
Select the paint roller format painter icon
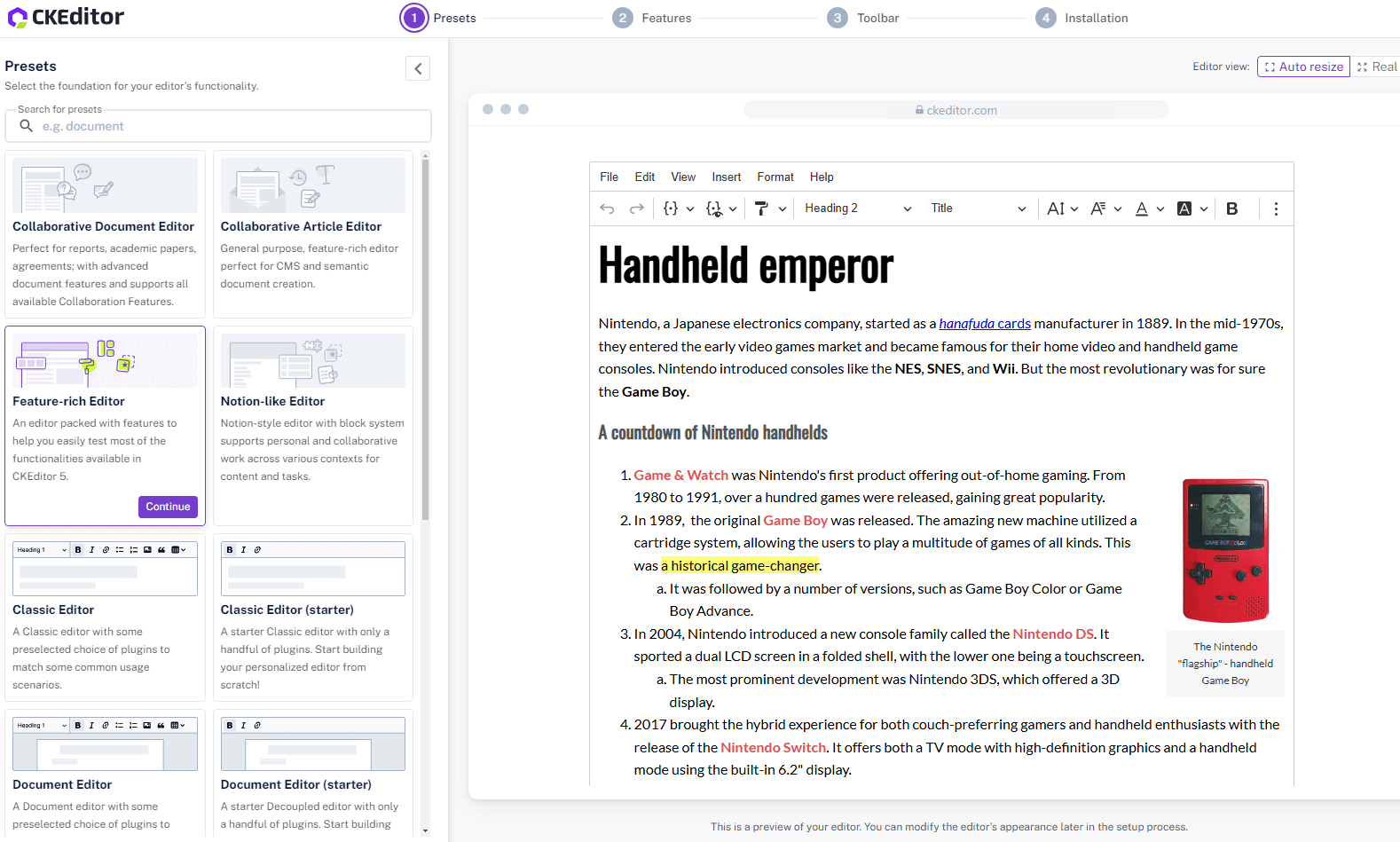(x=761, y=209)
